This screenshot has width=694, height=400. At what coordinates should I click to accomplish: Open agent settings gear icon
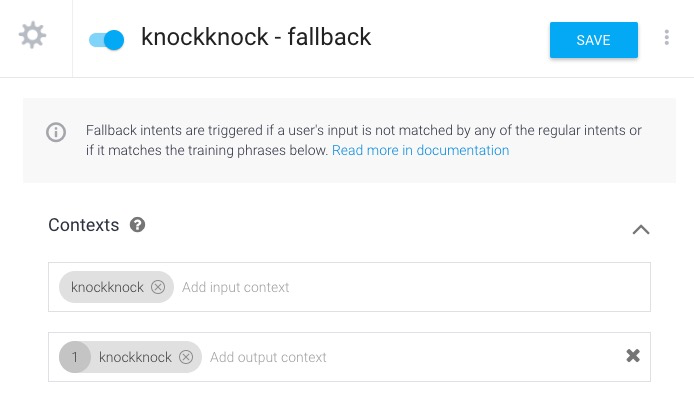click(x=33, y=37)
